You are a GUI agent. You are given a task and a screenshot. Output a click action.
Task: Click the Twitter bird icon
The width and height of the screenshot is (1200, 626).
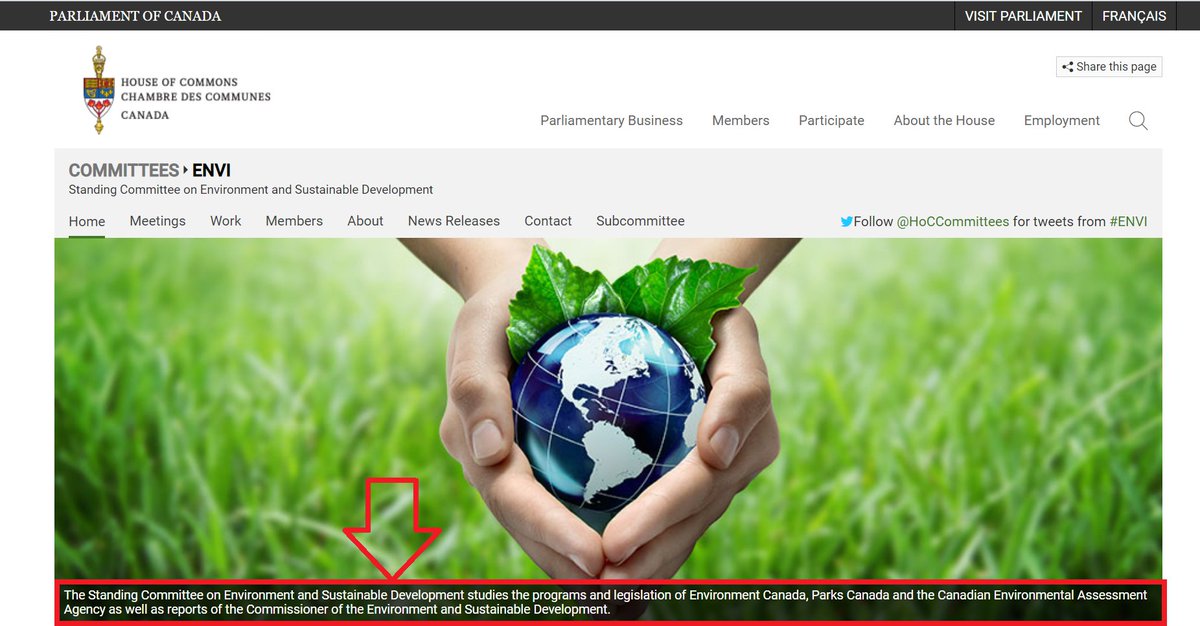(x=846, y=222)
